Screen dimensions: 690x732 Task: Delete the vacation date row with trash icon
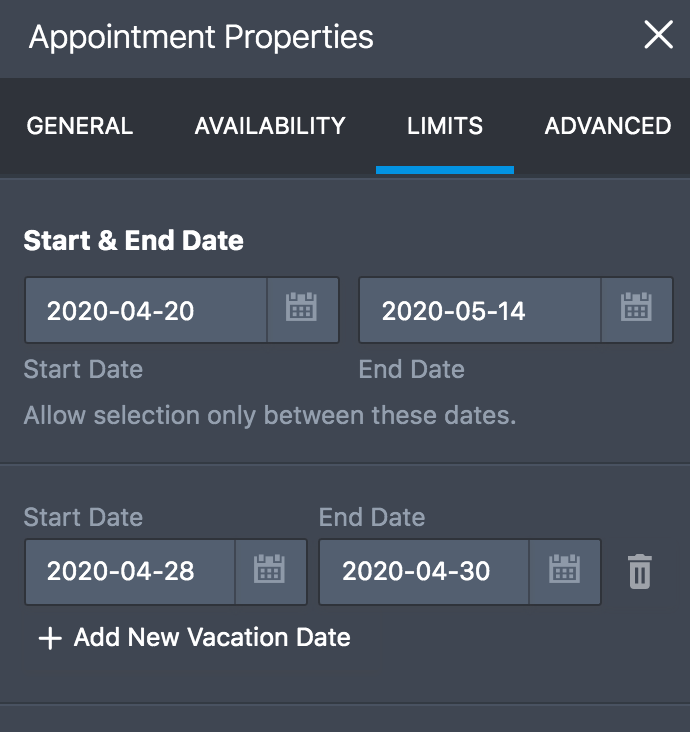point(640,572)
